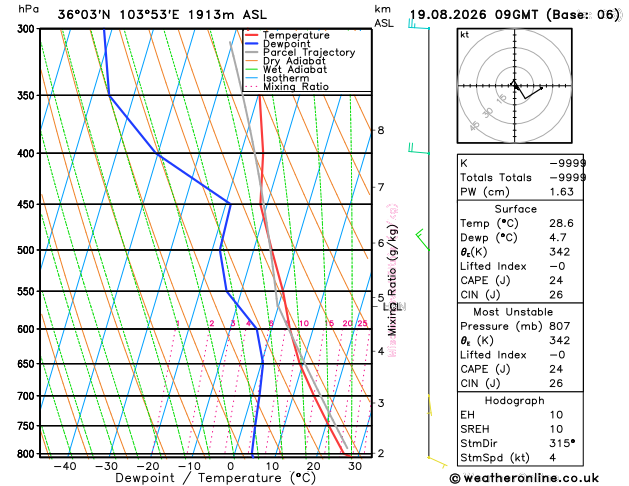Click the '350' pressure axis label
Screen dimensions: 629x486
[x=28, y=95]
